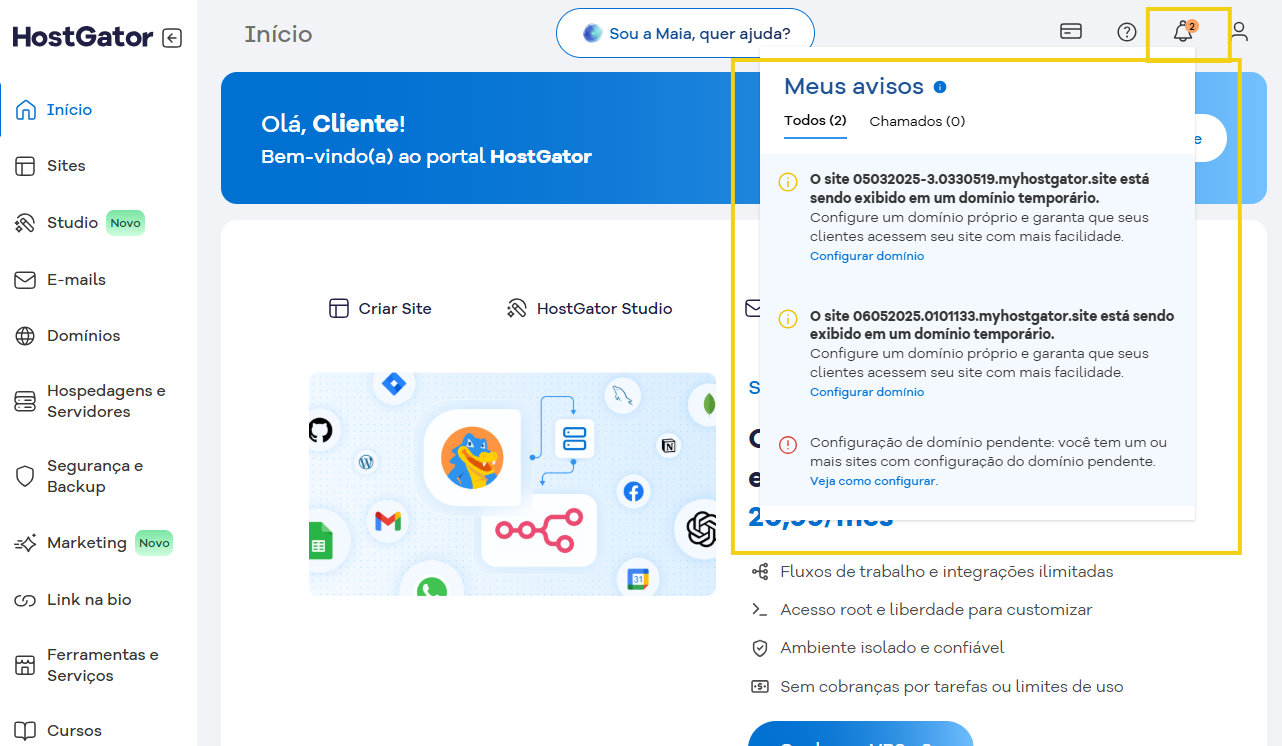The width and height of the screenshot is (1282, 746).
Task: Click the Link na bio chain icon
Action: tap(25, 601)
